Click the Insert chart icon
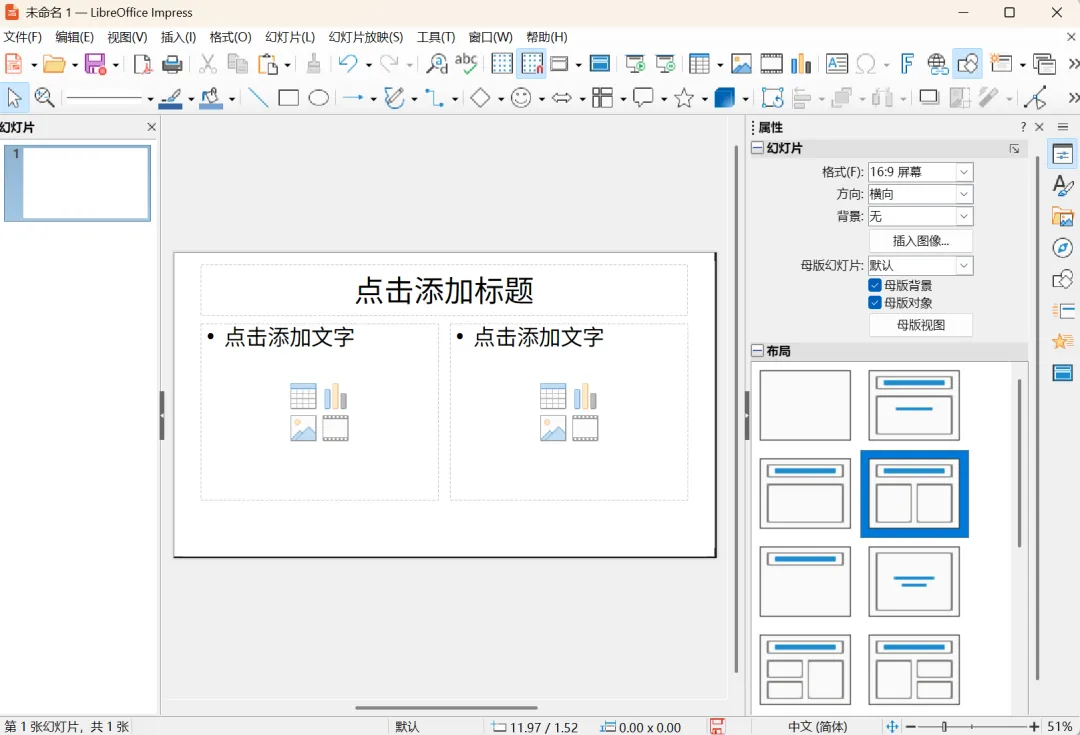Image resolution: width=1080 pixels, height=735 pixels. click(x=800, y=64)
